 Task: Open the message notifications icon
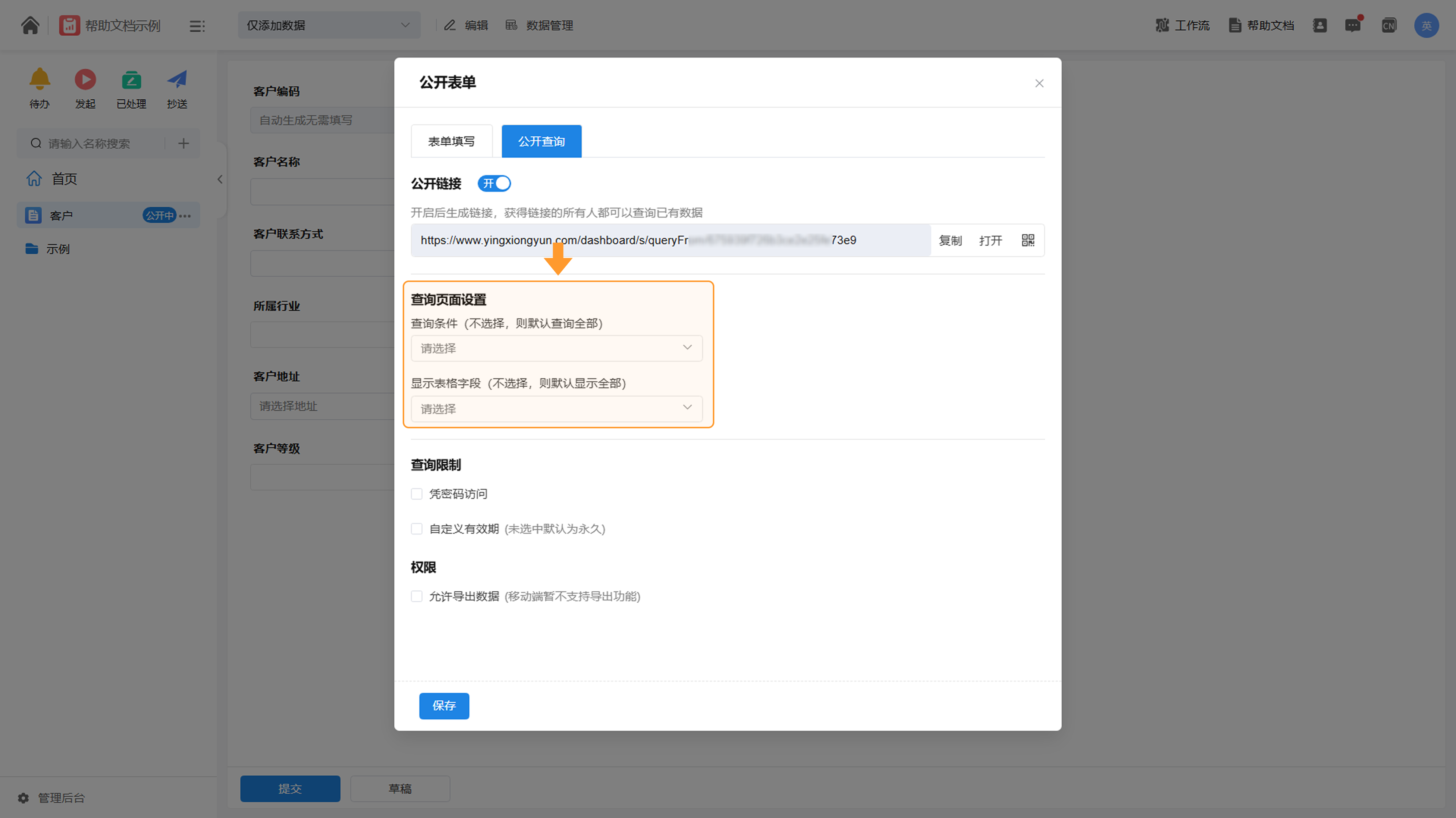pos(1353,25)
